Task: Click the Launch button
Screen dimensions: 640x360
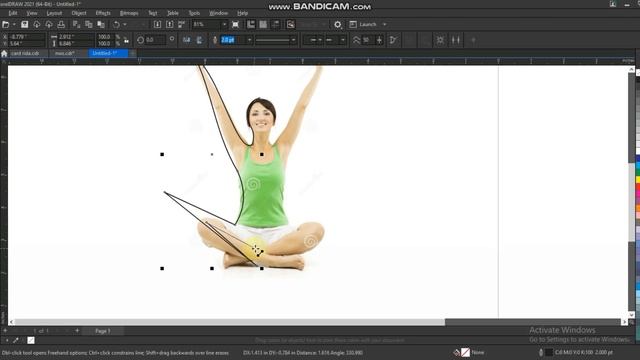Action: [x=363, y=24]
